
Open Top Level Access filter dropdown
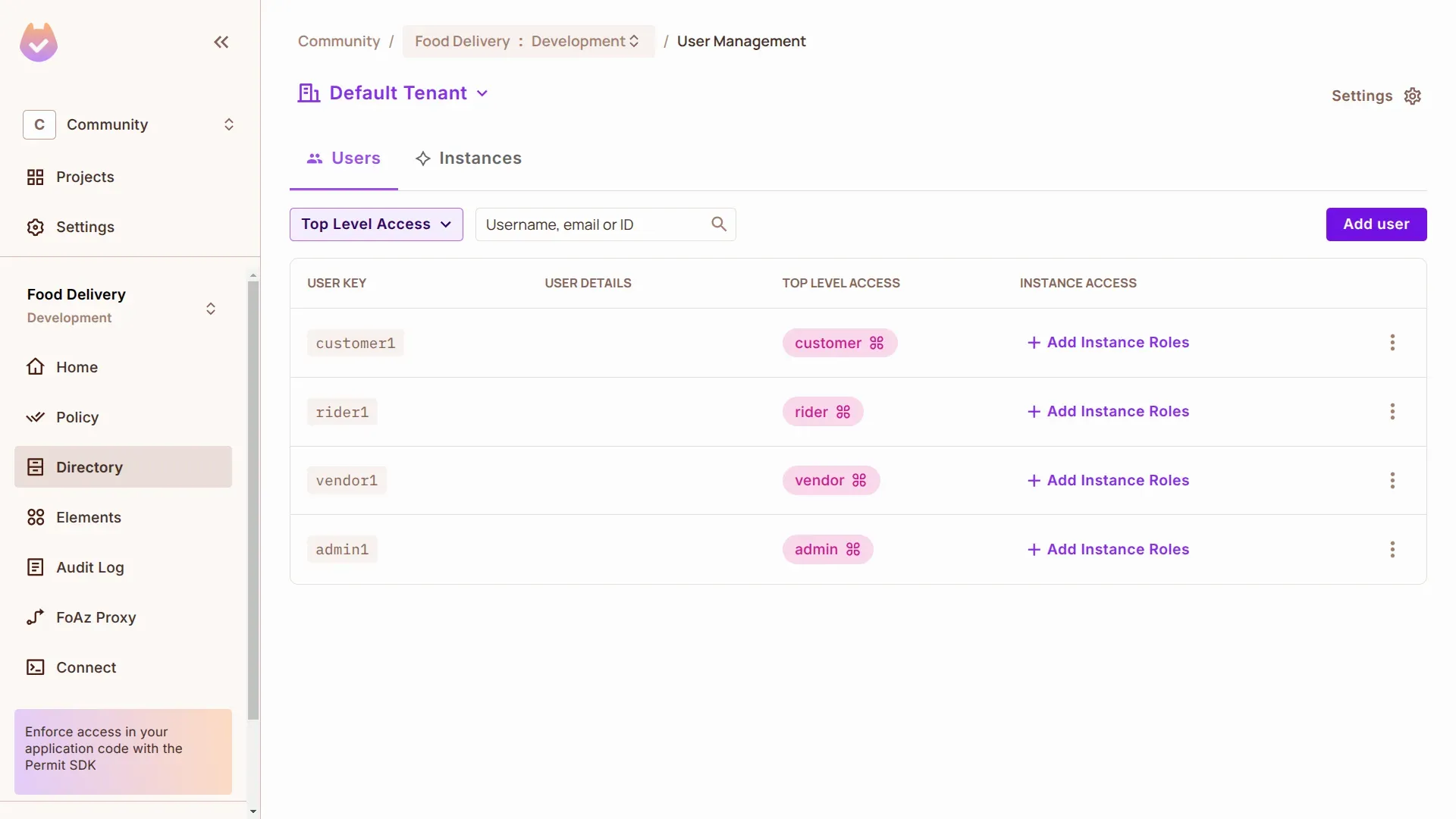376,224
